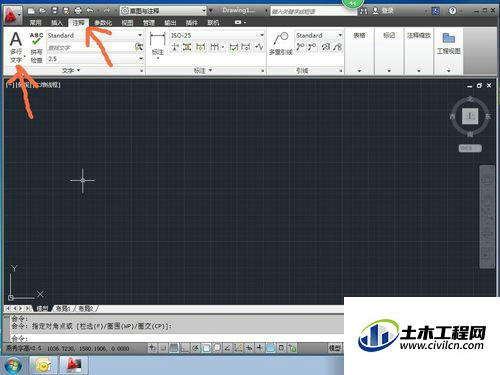Screen dimensions: 500x375
Task: Click the ViewCube top face
Action: (470, 116)
